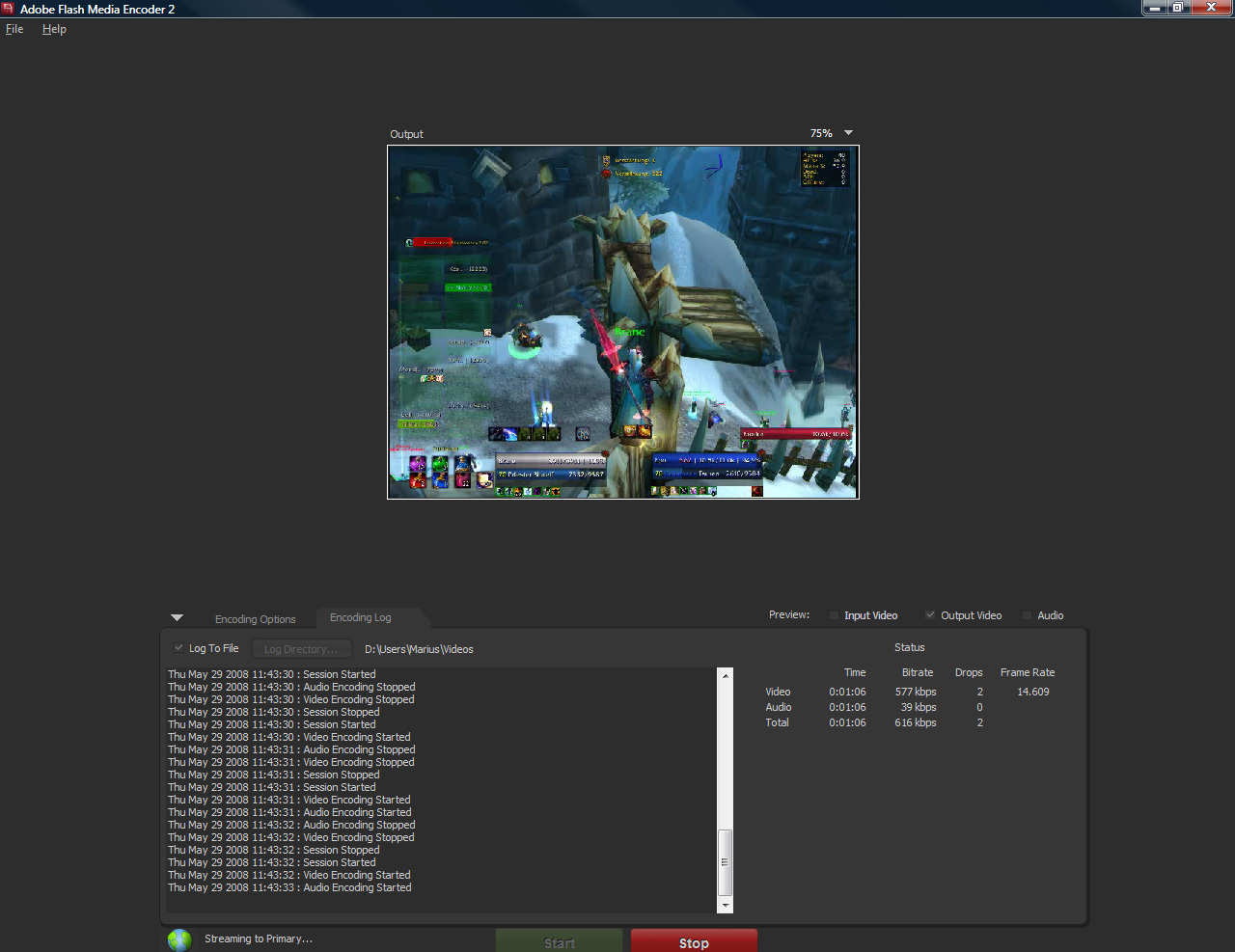Screen dimensions: 1235x952
Task: Click the log scrollbar down arrow
Action: pos(726,906)
